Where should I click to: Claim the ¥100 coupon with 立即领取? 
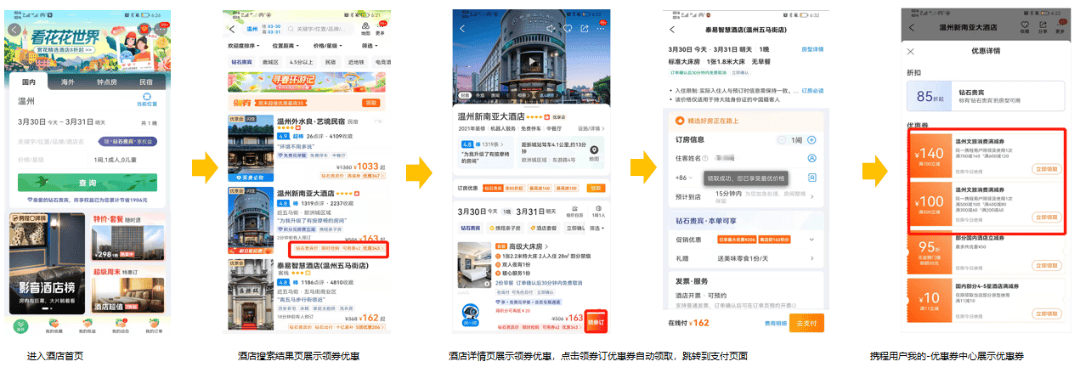tap(1046, 216)
